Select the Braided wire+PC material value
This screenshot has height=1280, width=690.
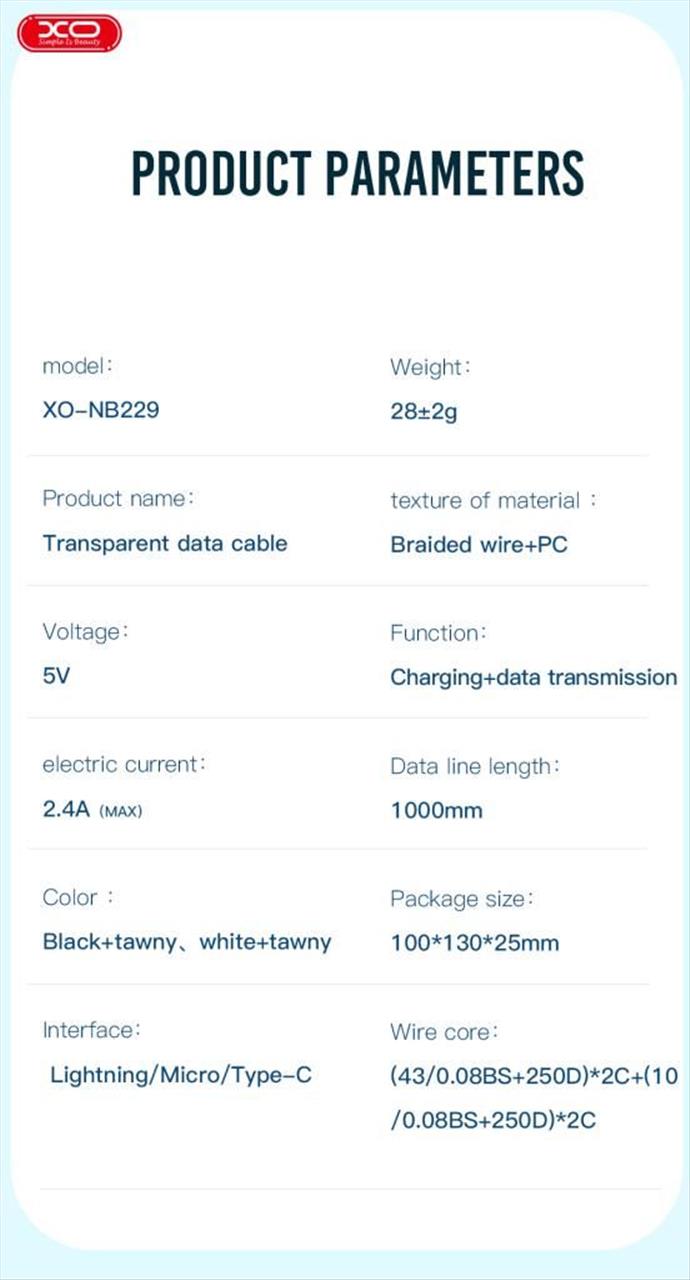point(478,545)
